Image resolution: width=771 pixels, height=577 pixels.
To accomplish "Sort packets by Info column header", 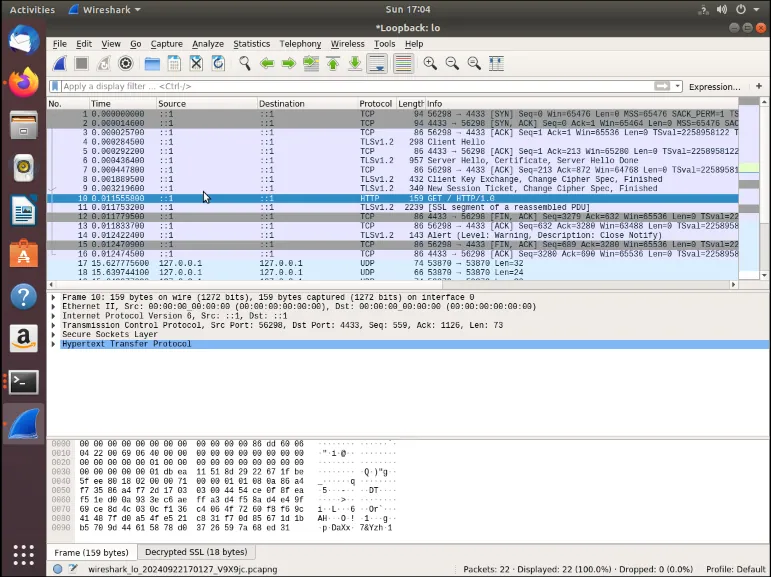I will click(582, 104).
